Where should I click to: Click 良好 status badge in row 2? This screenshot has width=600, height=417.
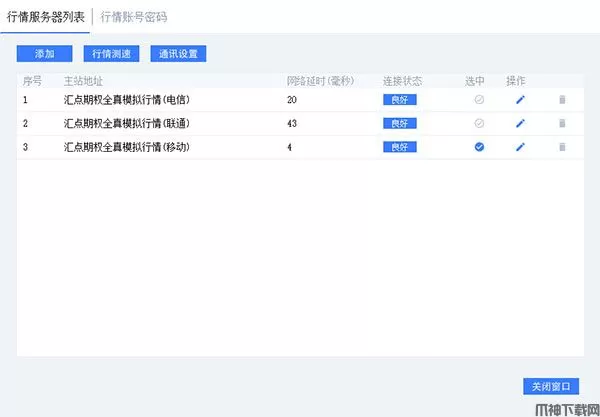[x=400, y=124]
